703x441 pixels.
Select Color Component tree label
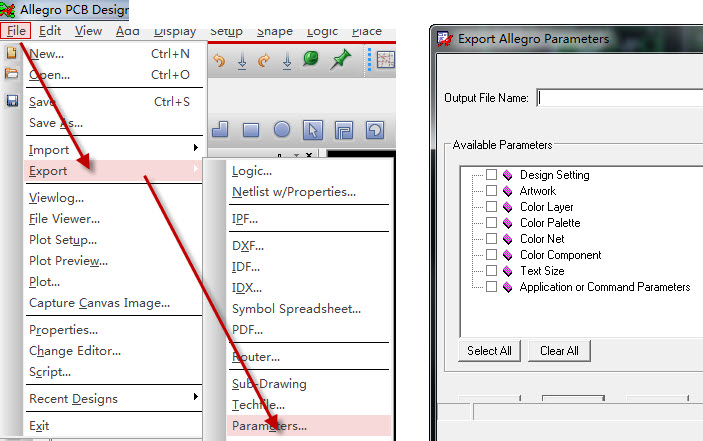(560, 255)
